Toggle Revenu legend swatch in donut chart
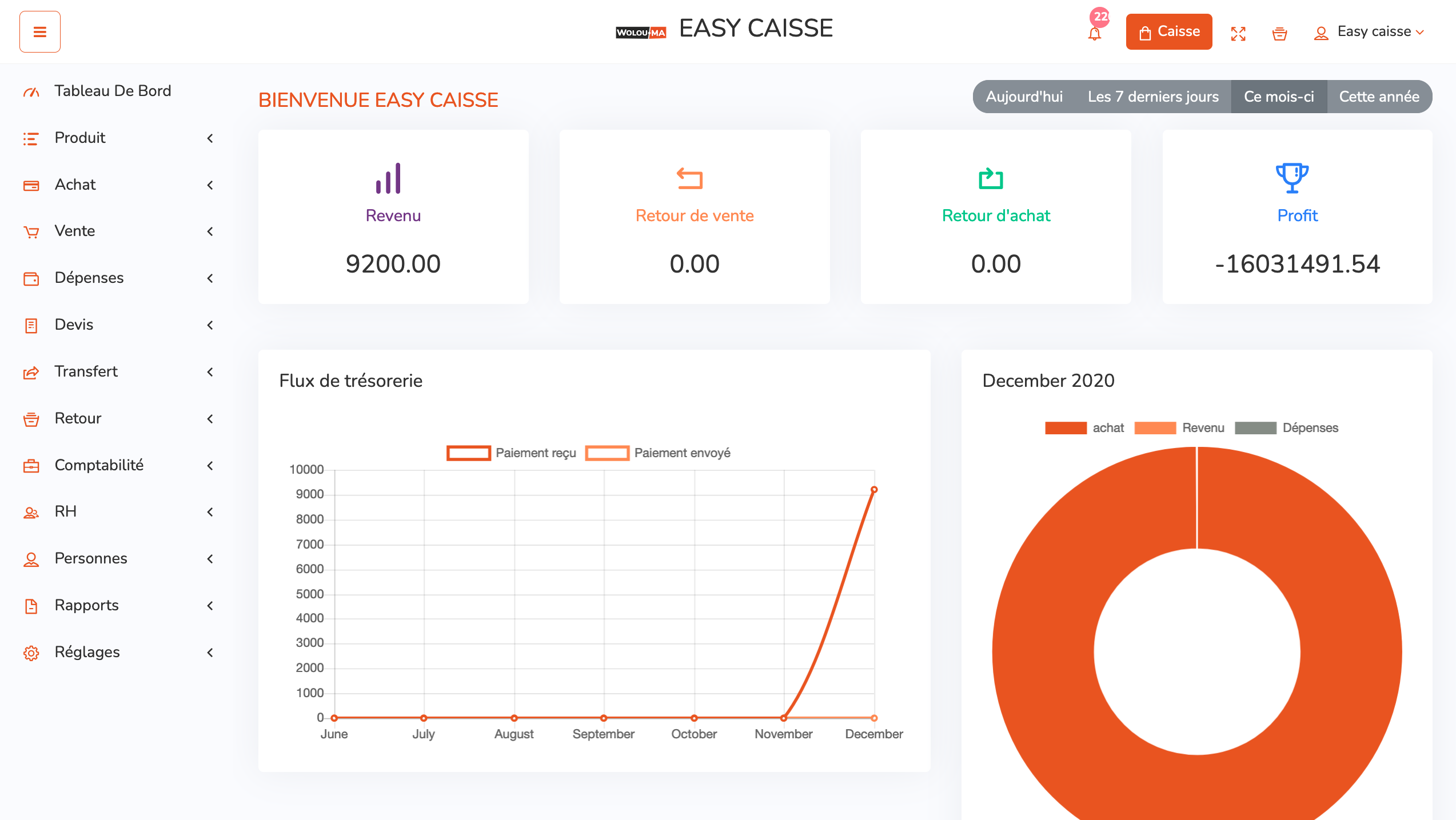1456x820 pixels. tap(1155, 428)
